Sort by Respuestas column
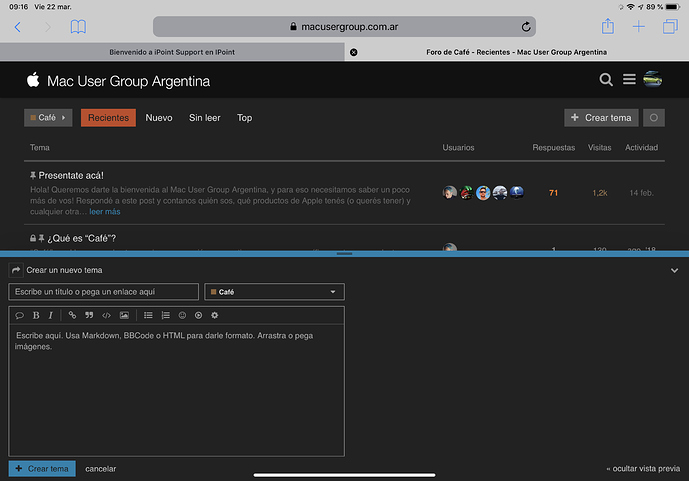The image size is (689, 481). pos(553,148)
